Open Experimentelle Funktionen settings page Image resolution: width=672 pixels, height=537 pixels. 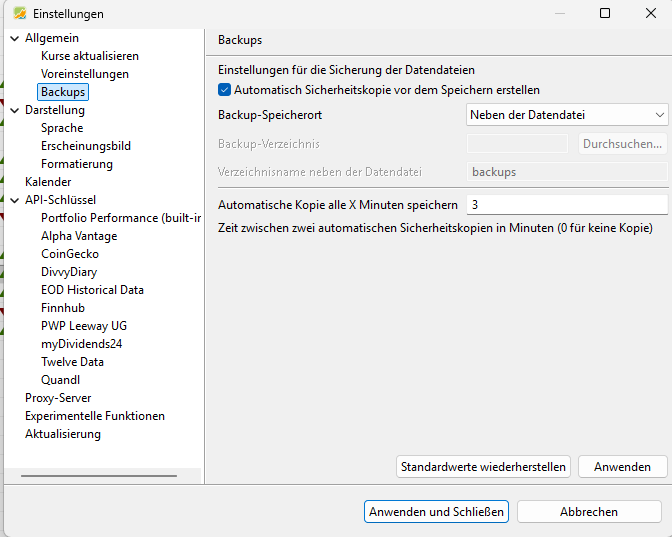(x=95, y=416)
